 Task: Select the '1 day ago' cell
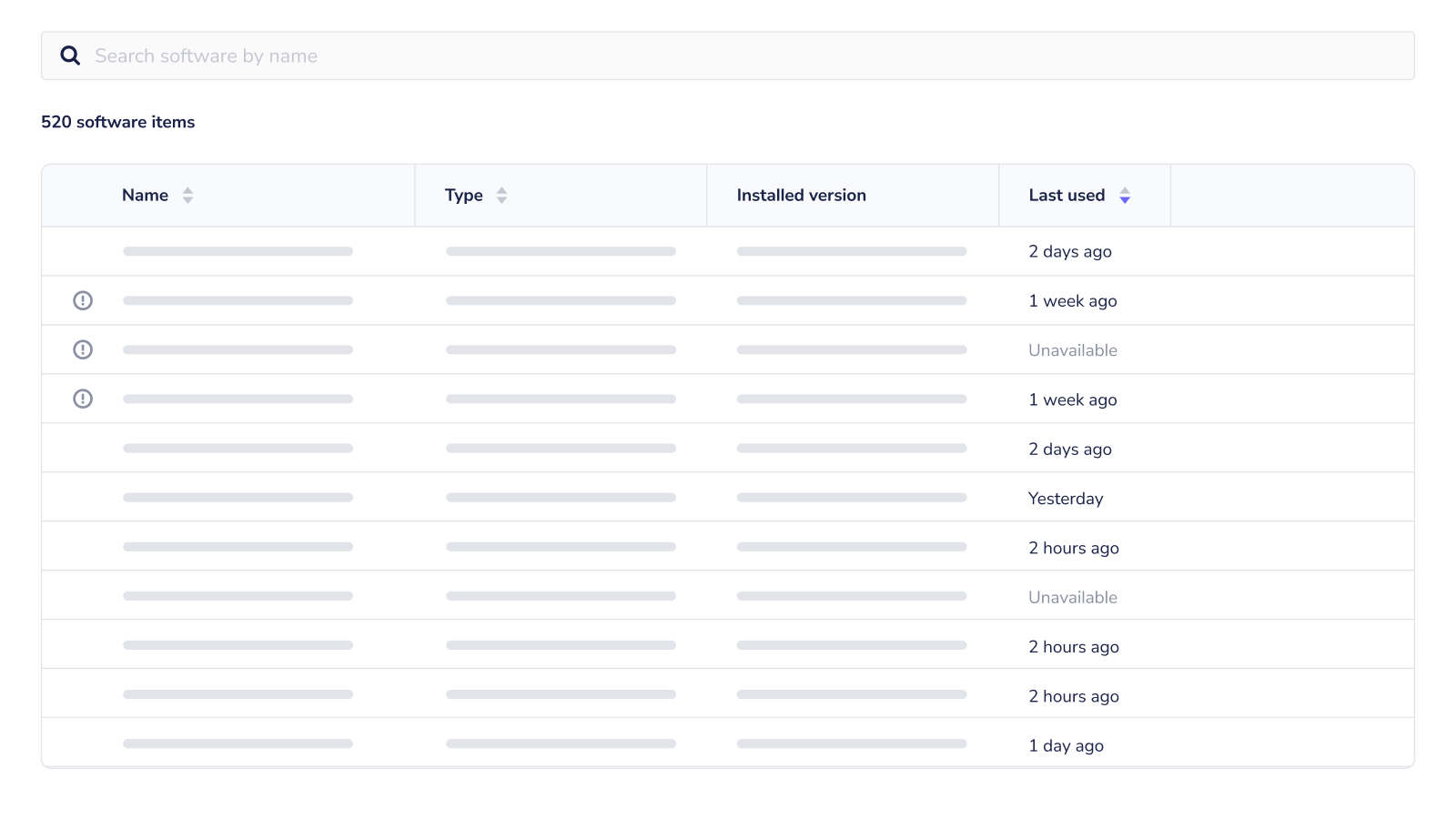click(1066, 745)
